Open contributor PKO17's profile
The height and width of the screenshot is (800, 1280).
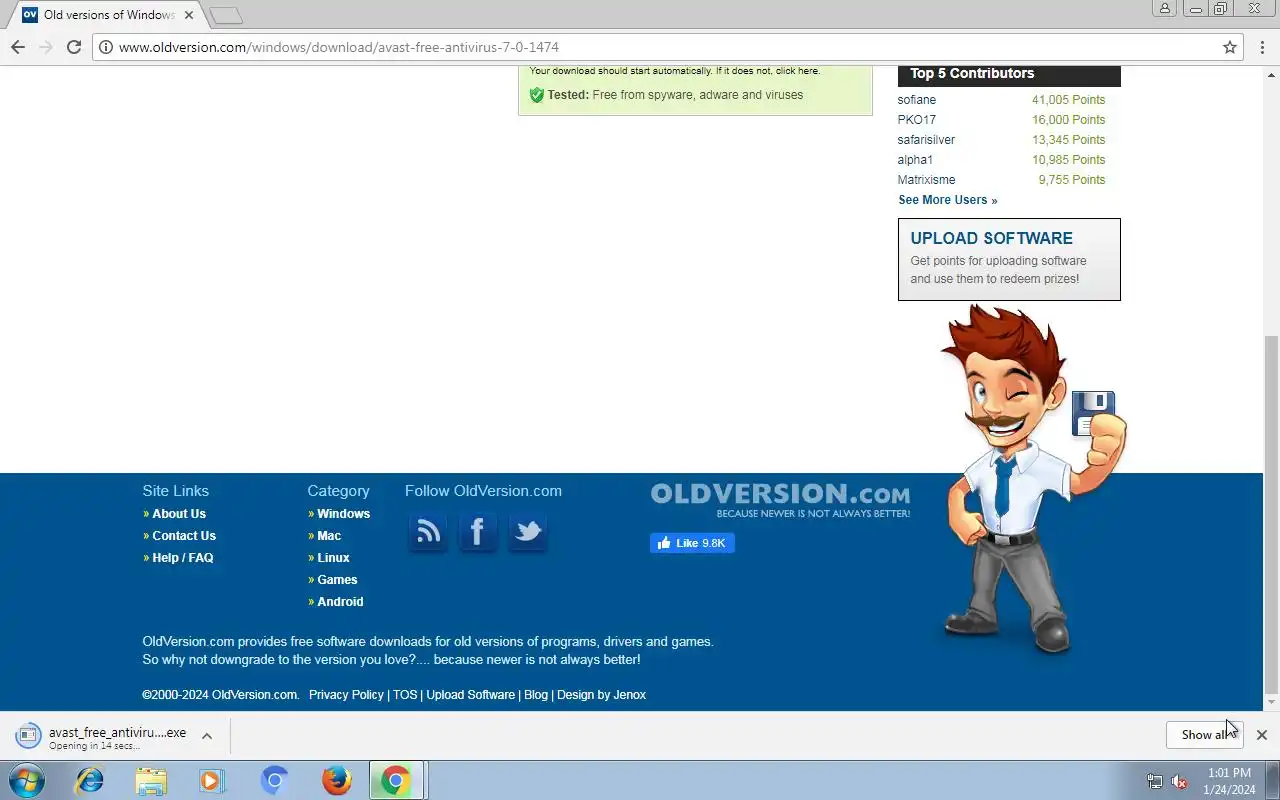(x=917, y=120)
